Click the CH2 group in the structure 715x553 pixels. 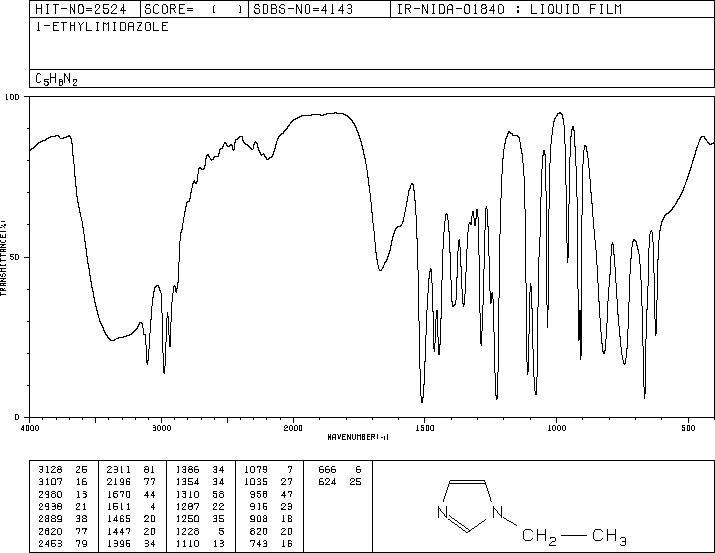pyautogui.click(x=539, y=537)
